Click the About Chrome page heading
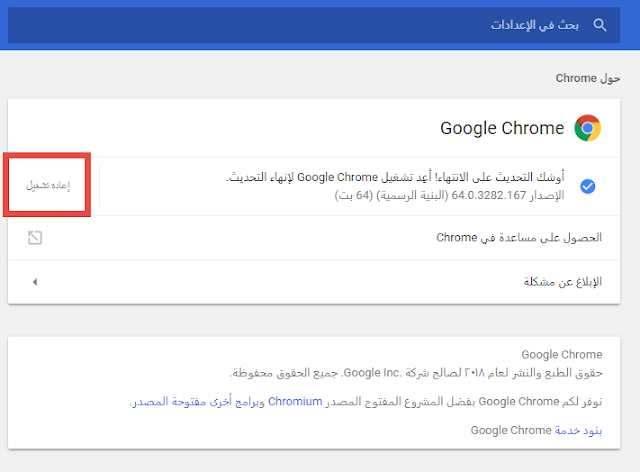The width and height of the screenshot is (640, 472). pos(588,78)
